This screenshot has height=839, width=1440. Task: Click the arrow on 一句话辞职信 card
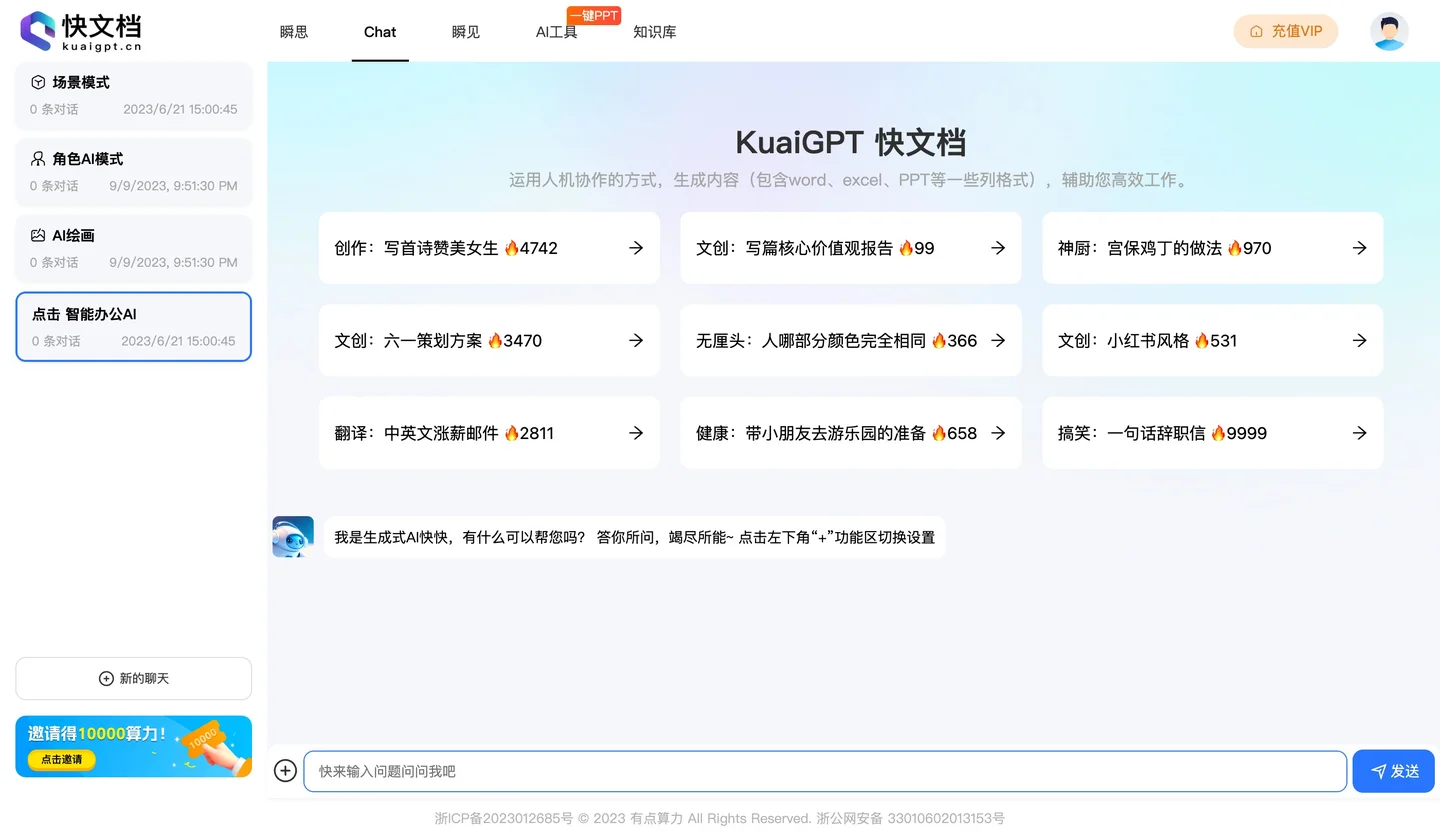coord(1360,433)
